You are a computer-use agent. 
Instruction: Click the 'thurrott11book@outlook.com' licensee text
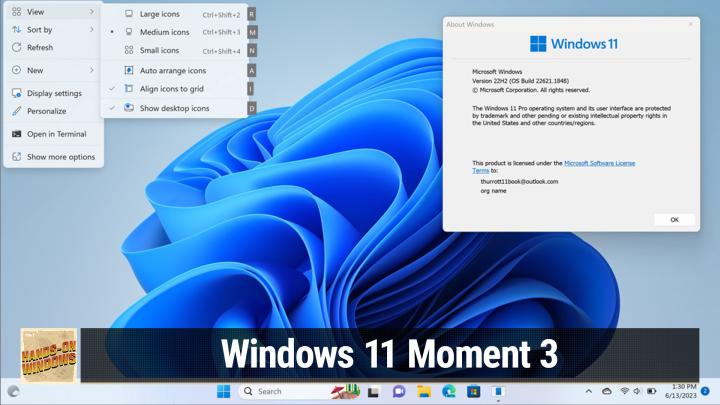click(519, 182)
